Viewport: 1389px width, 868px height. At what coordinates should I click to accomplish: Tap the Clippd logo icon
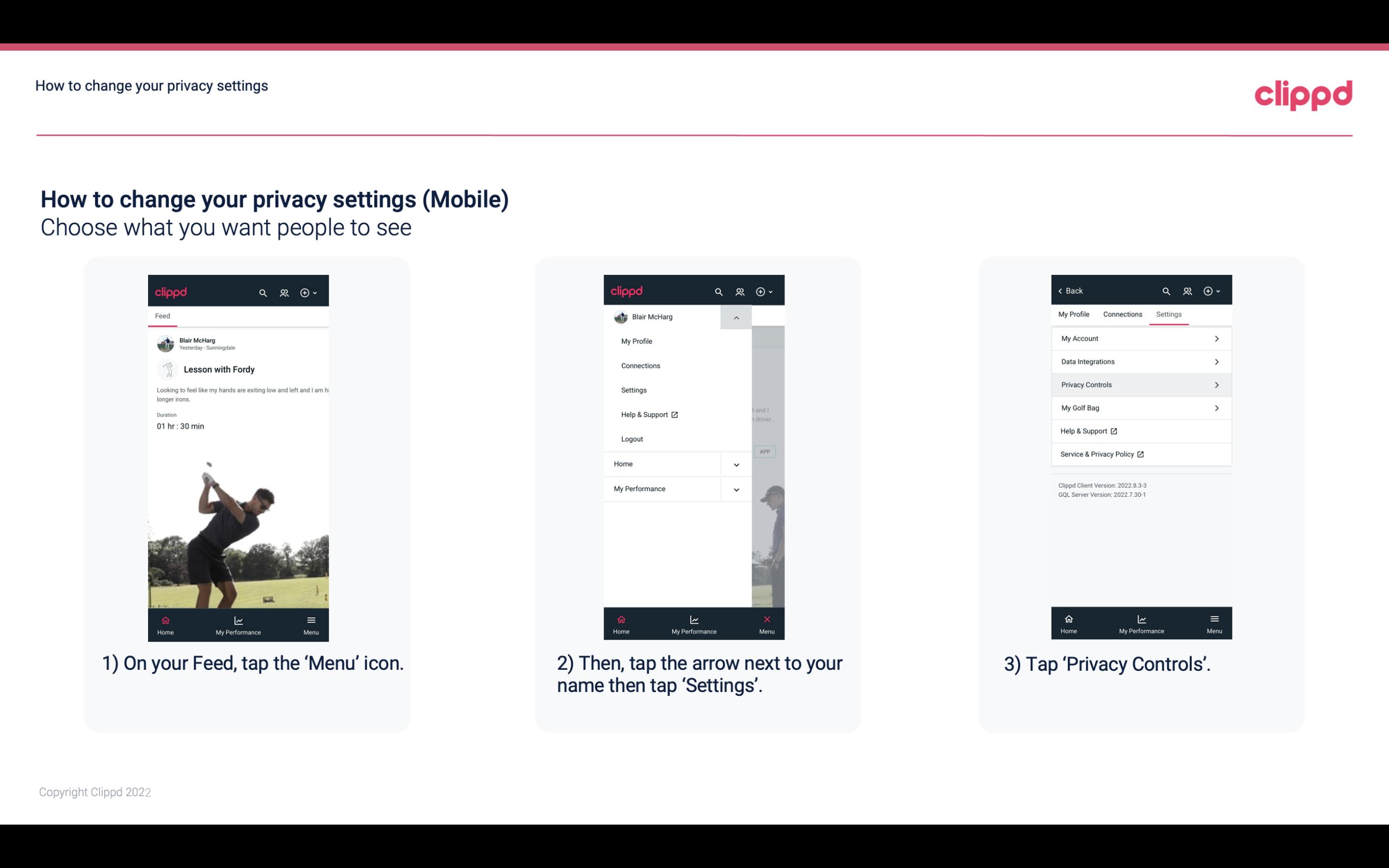(1302, 94)
